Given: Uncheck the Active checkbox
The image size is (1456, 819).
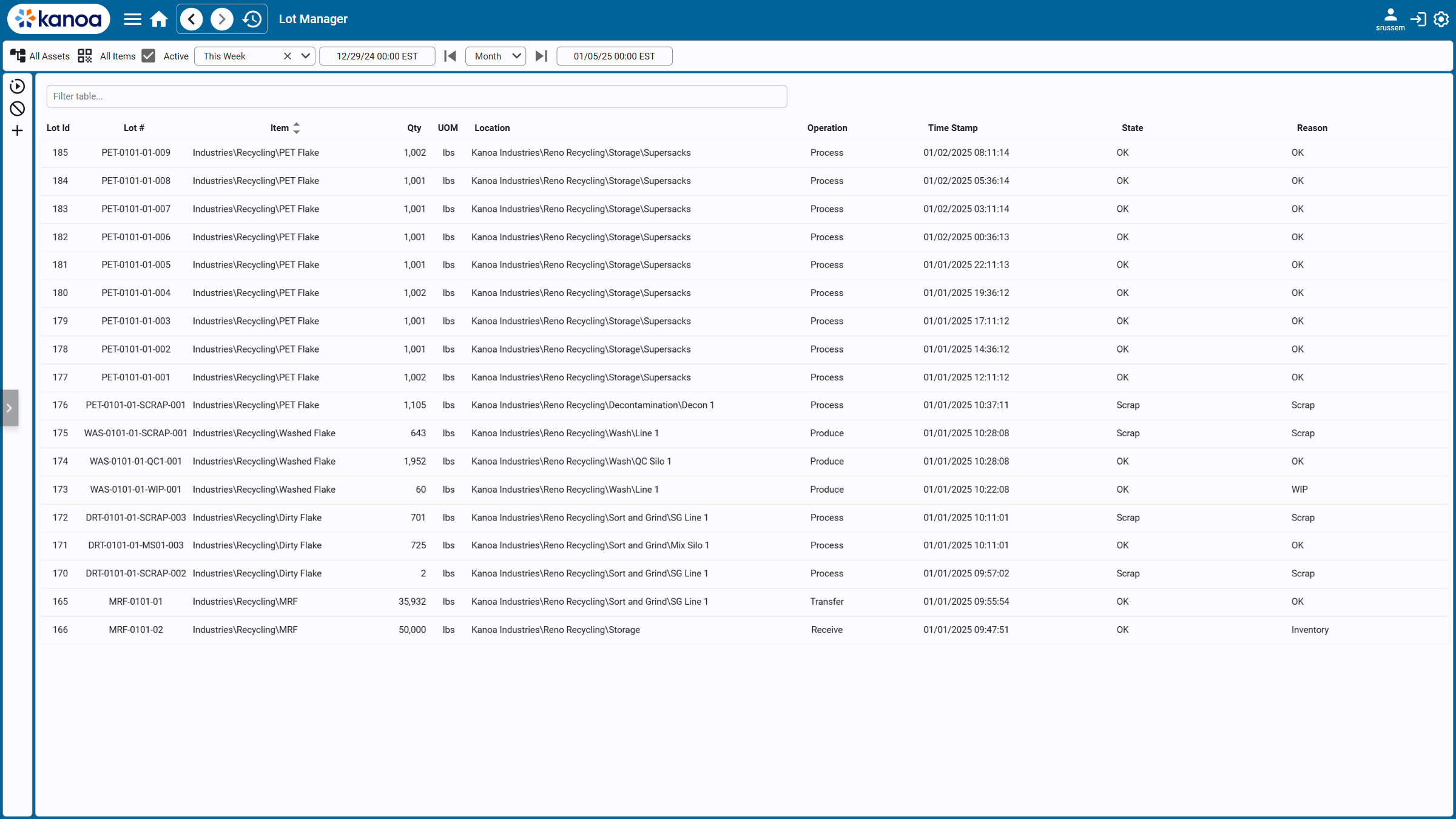Looking at the screenshot, I should (149, 56).
